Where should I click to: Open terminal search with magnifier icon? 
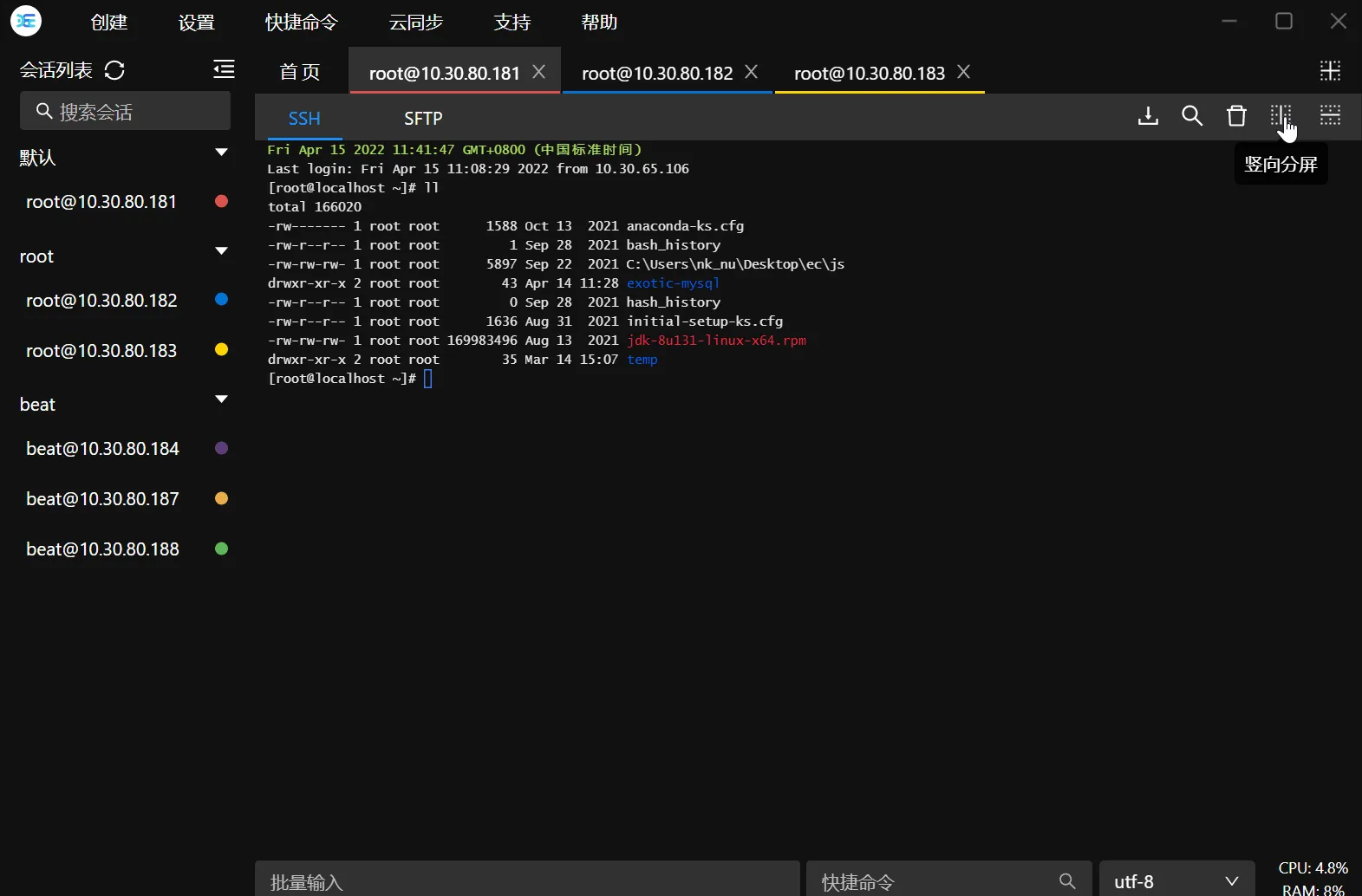click(1192, 115)
